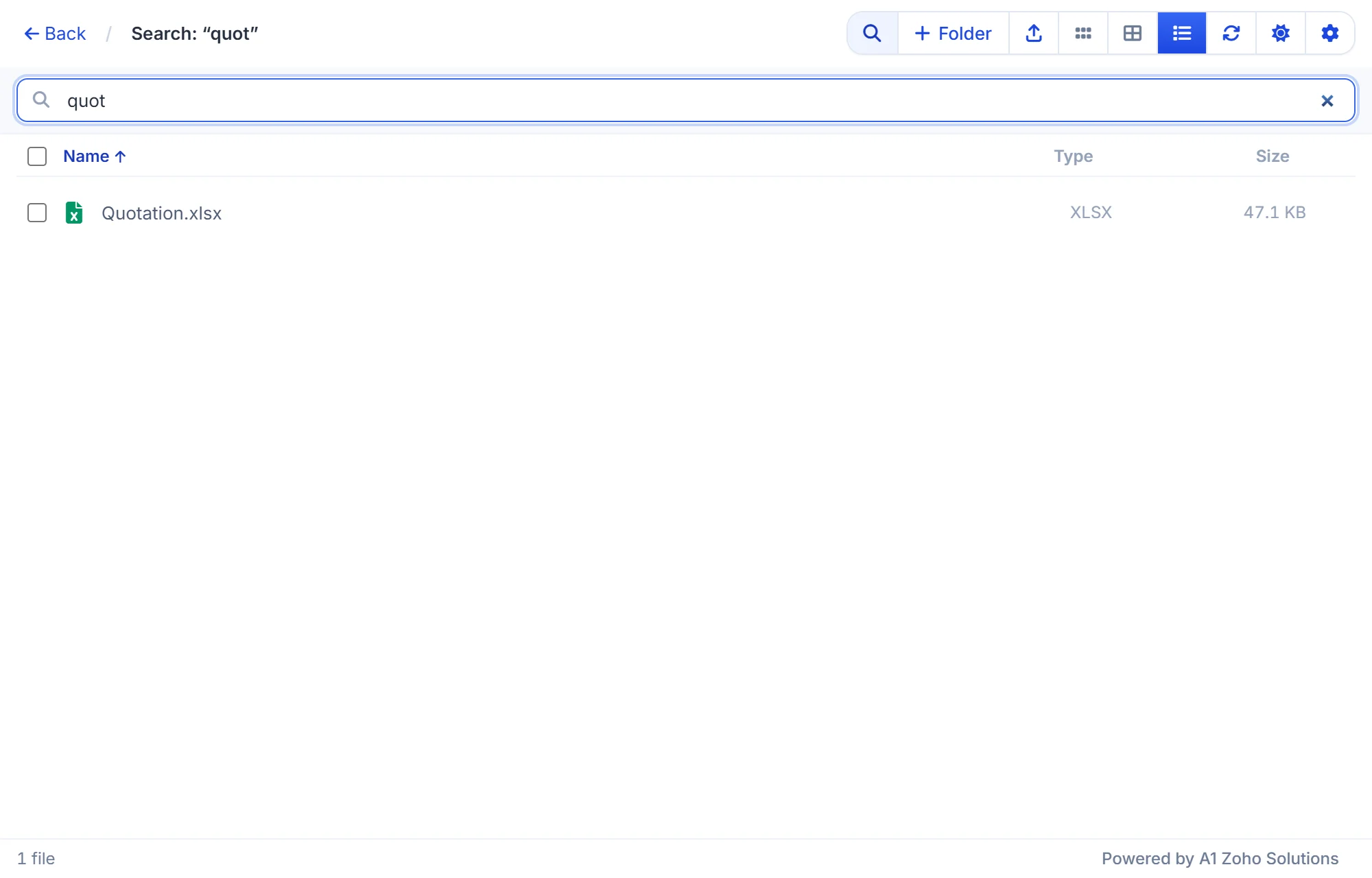Go back using the Back link
Viewport: 1372px width, 878px height.
point(55,34)
